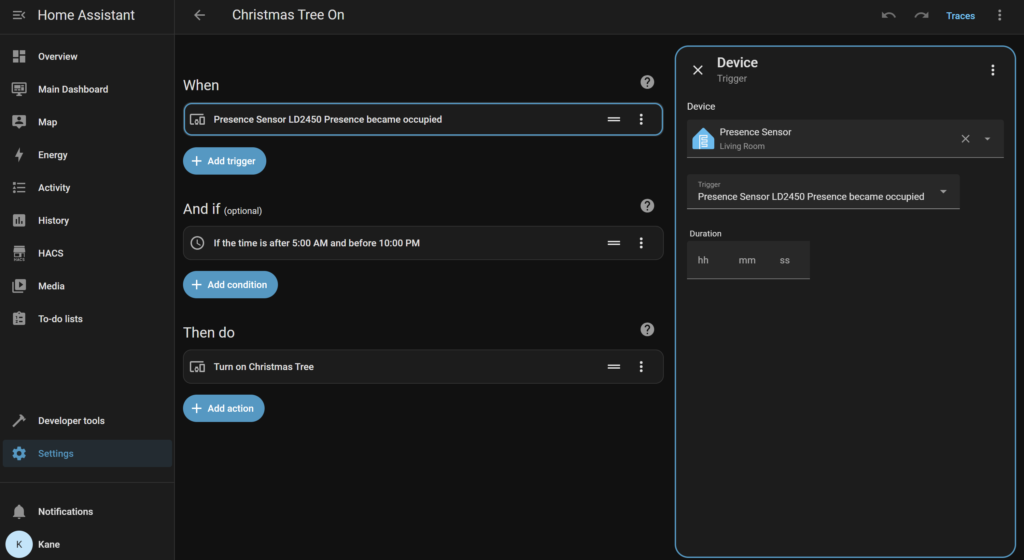Expand the Device picker dropdown arrow
1024x560 pixels.
[987, 139]
